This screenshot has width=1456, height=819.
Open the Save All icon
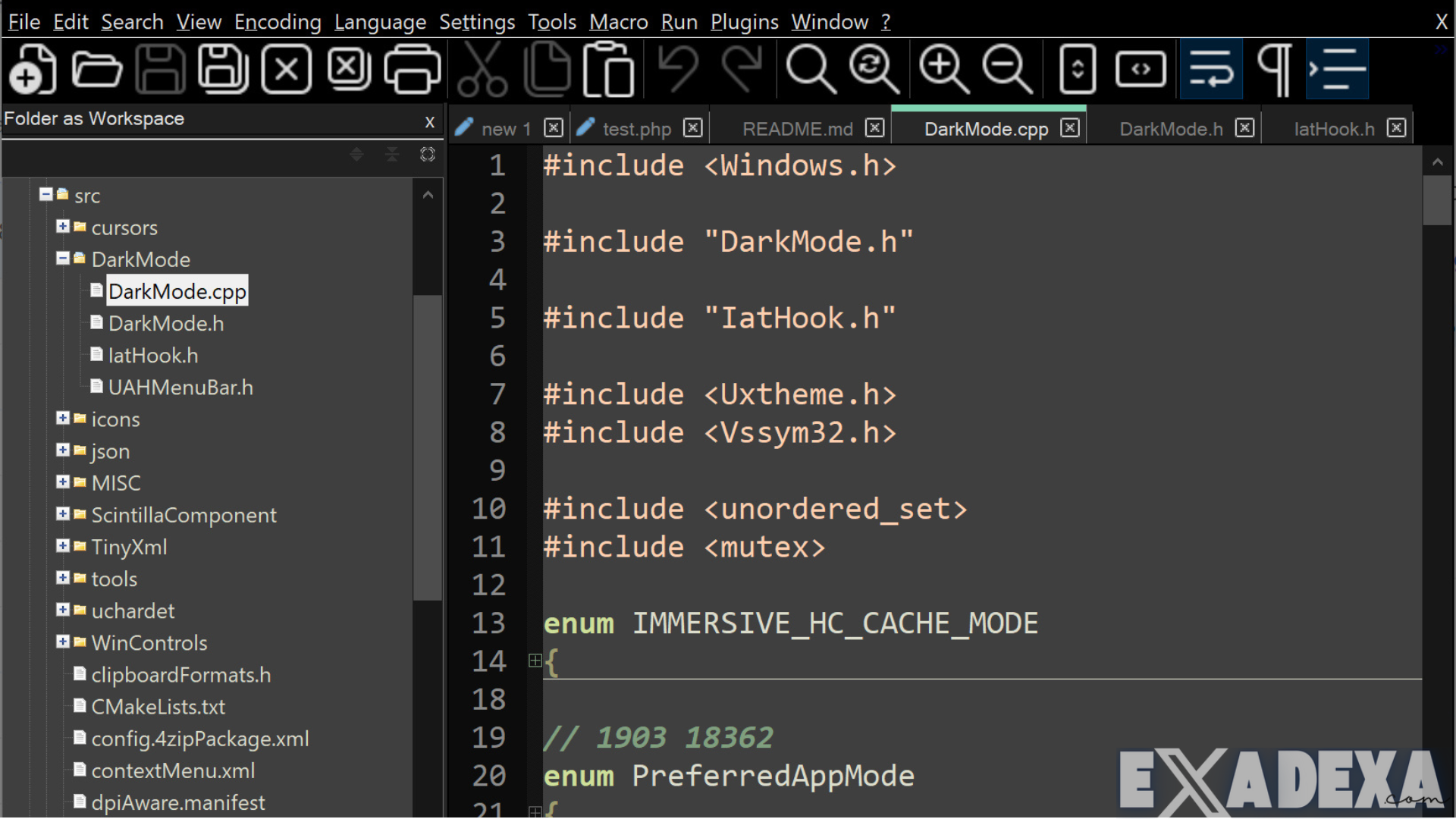pyautogui.click(x=223, y=69)
